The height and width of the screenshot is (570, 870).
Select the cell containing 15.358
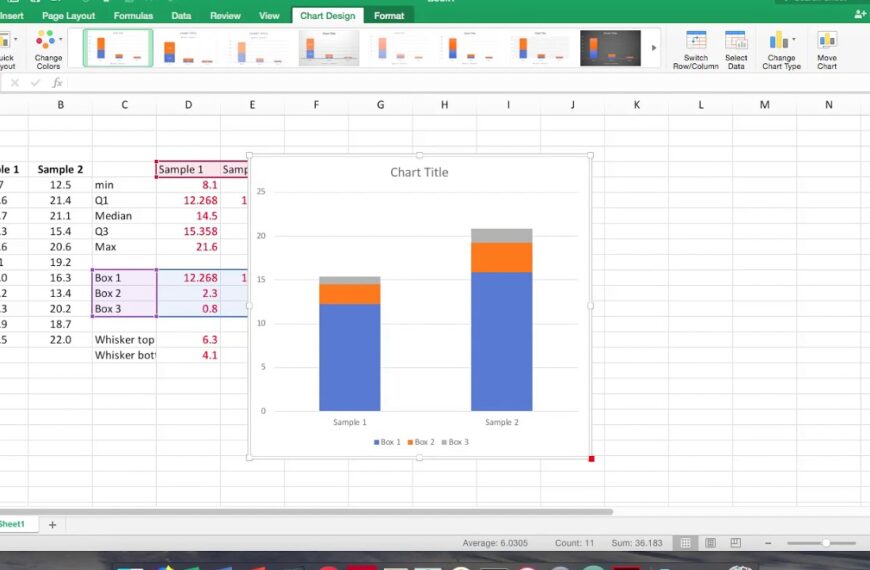(x=188, y=231)
